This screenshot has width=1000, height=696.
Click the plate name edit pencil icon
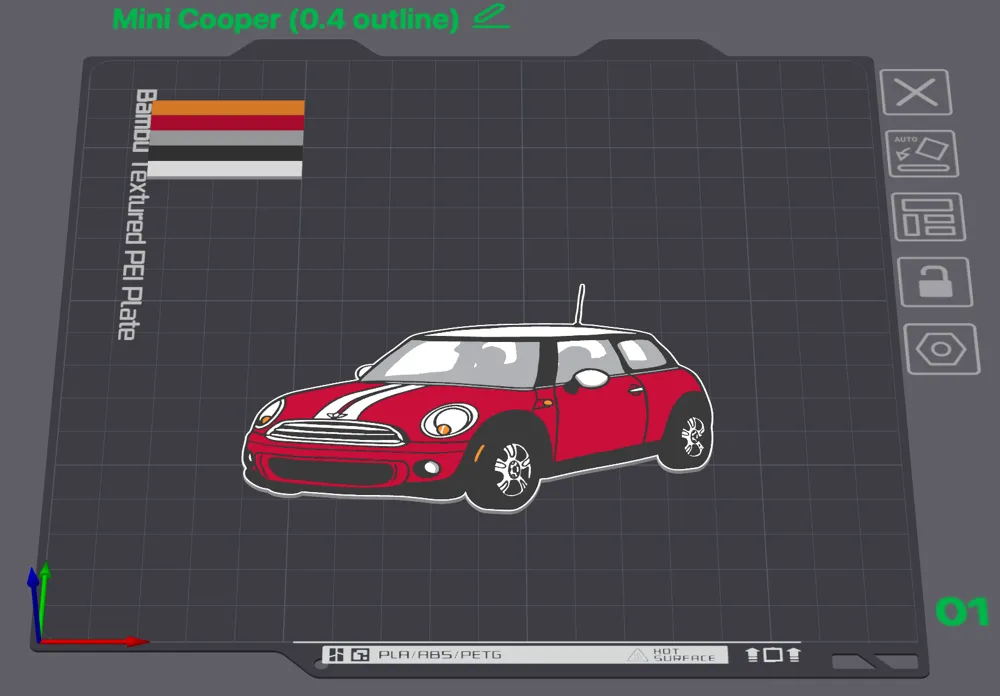click(491, 17)
